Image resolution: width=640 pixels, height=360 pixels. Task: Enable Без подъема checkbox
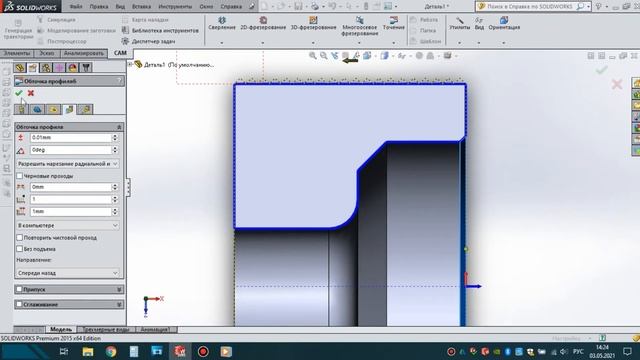[19, 249]
